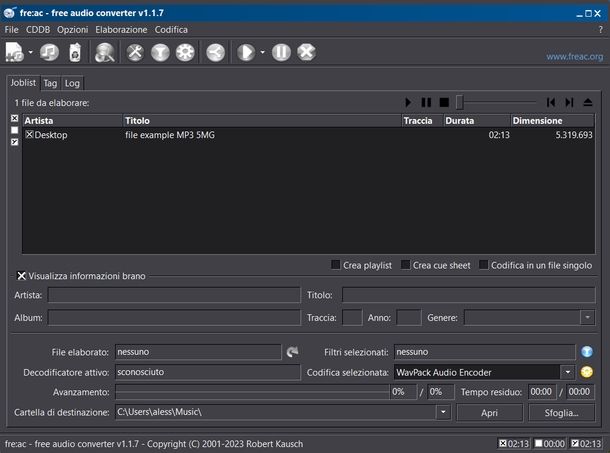Open the Cartella di destinazione dropdown
Viewport: 610px width, 453px height.
[442, 412]
